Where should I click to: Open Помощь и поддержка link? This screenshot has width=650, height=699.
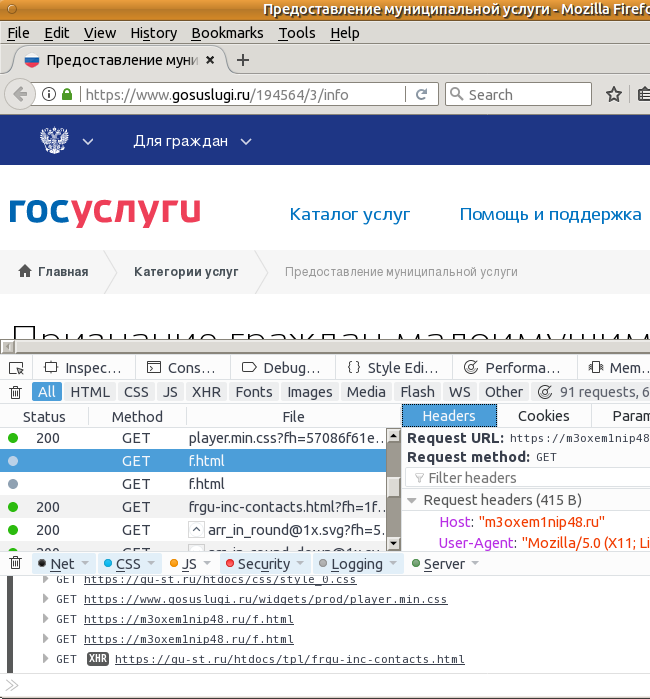click(x=551, y=214)
